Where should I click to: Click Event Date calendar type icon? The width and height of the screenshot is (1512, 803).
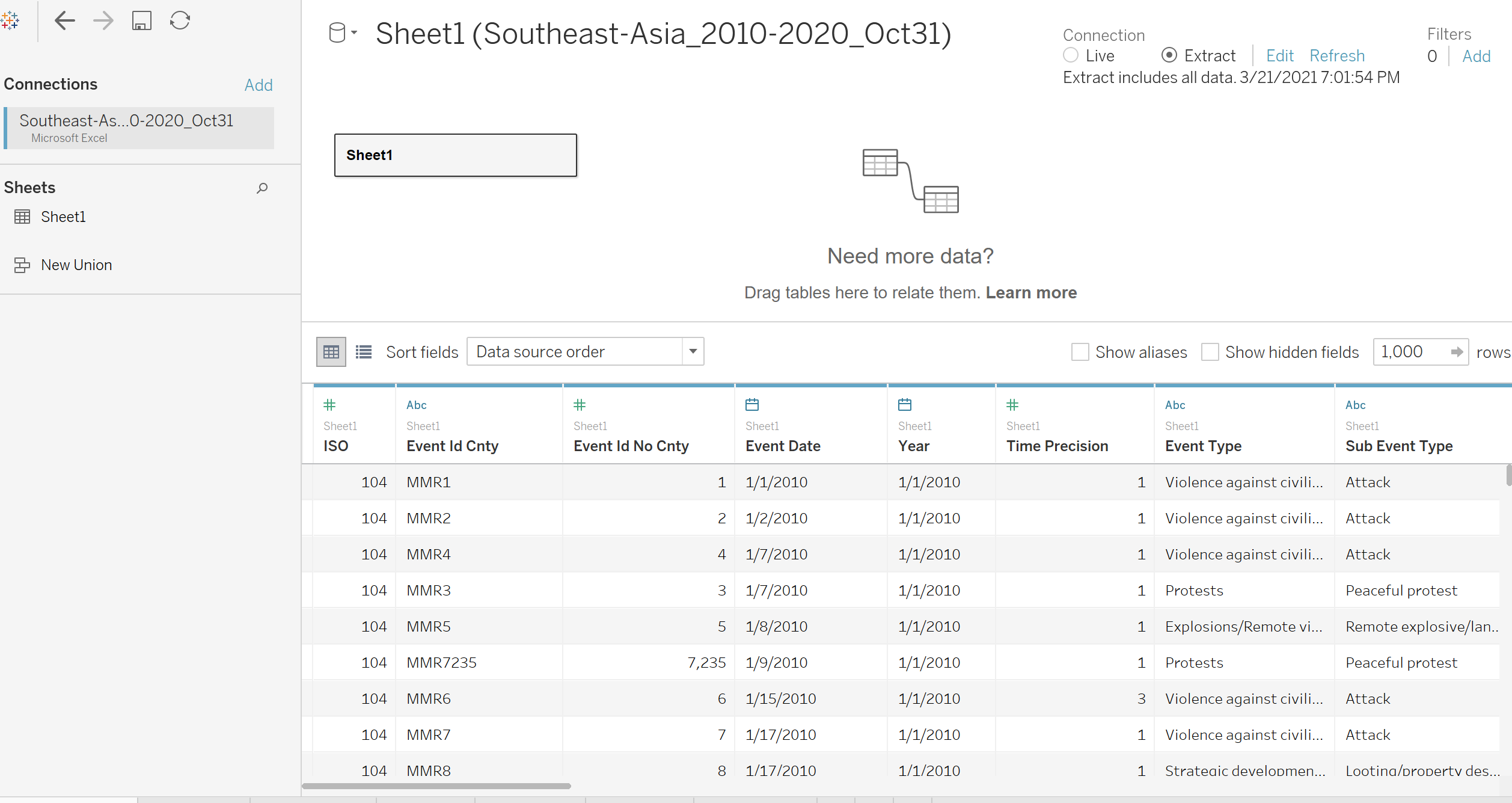pyautogui.click(x=752, y=405)
